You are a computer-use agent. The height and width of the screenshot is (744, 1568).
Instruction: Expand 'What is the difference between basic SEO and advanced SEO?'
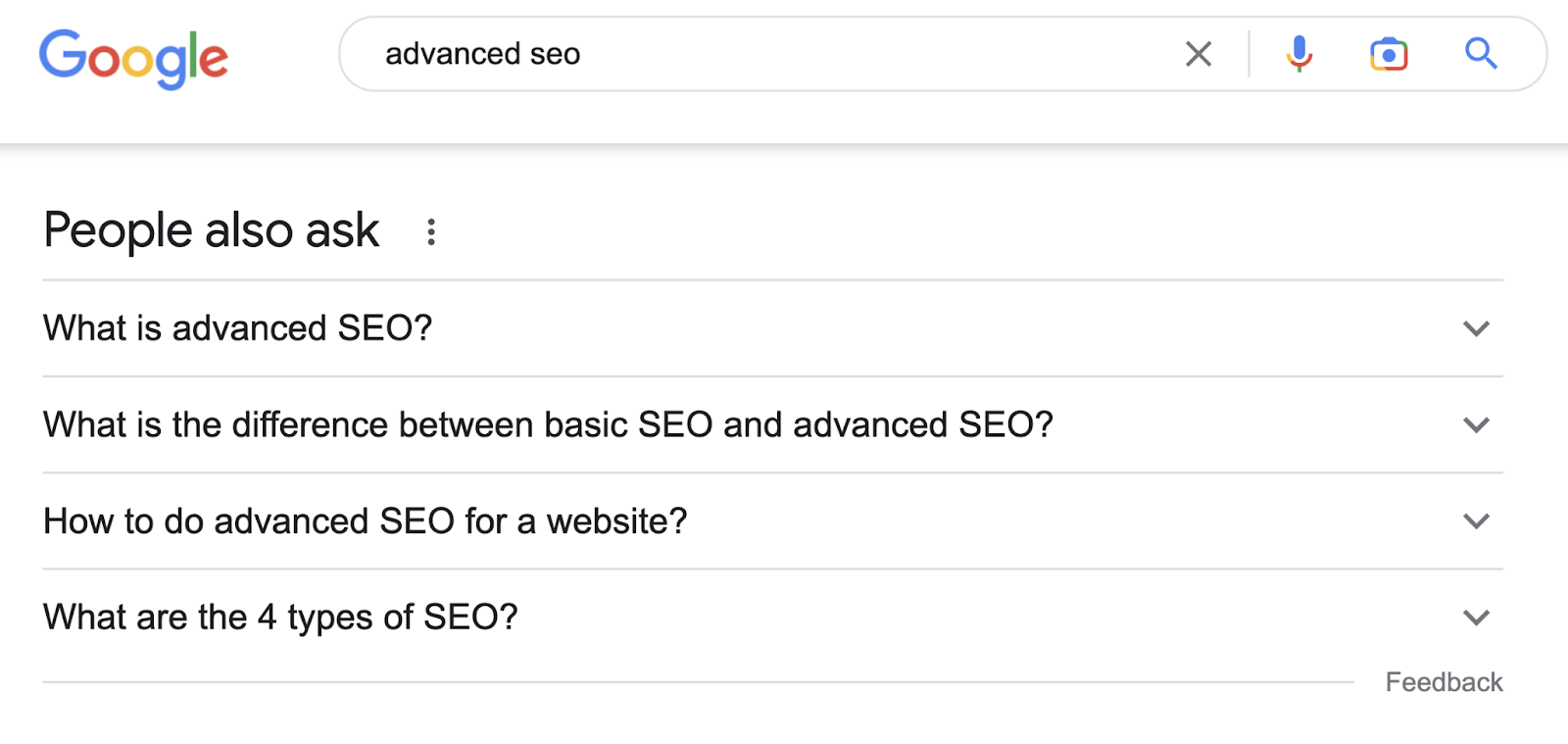pyautogui.click(x=1476, y=424)
